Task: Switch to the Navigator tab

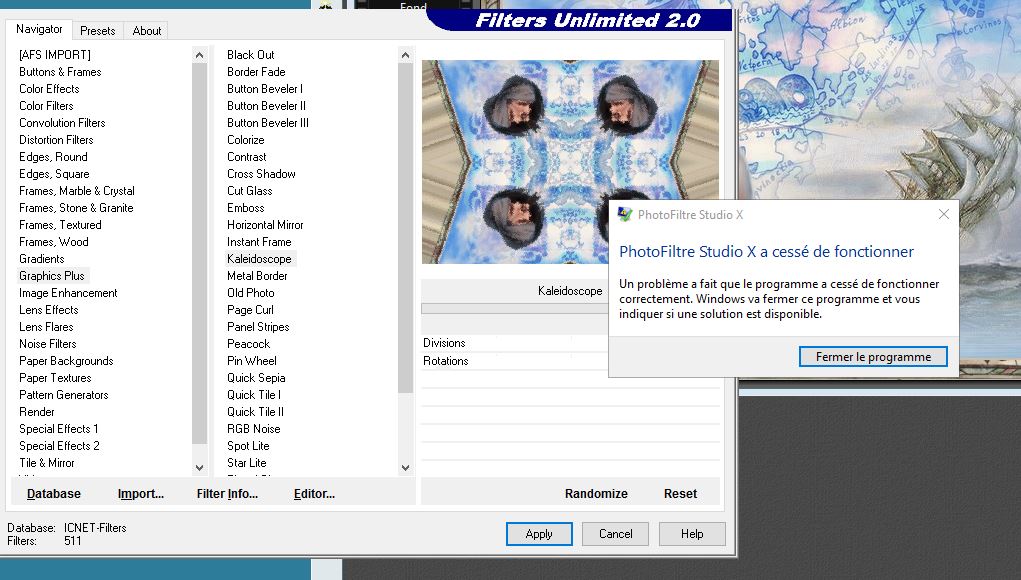Action: coord(39,29)
